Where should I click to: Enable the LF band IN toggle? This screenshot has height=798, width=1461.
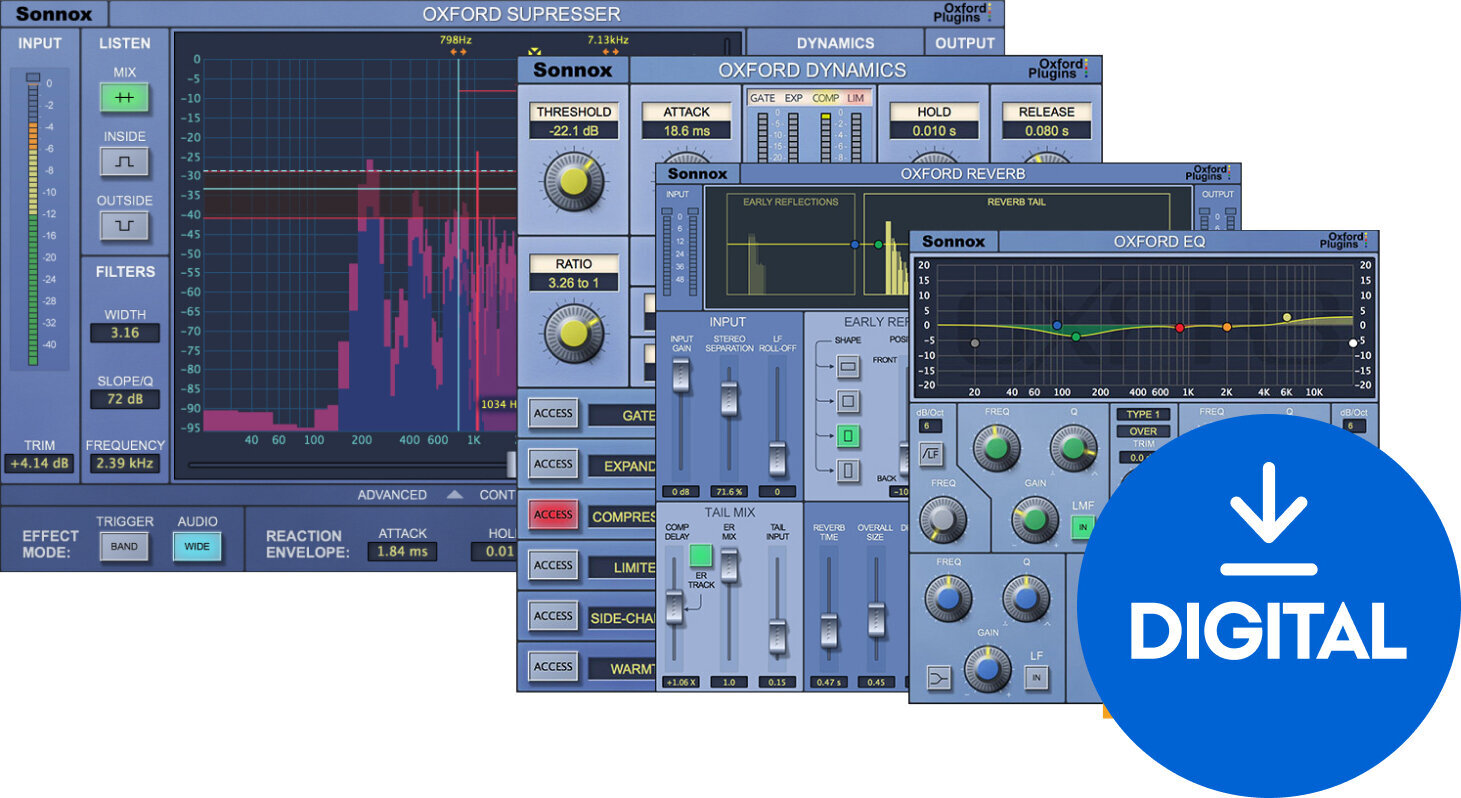point(1037,676)
